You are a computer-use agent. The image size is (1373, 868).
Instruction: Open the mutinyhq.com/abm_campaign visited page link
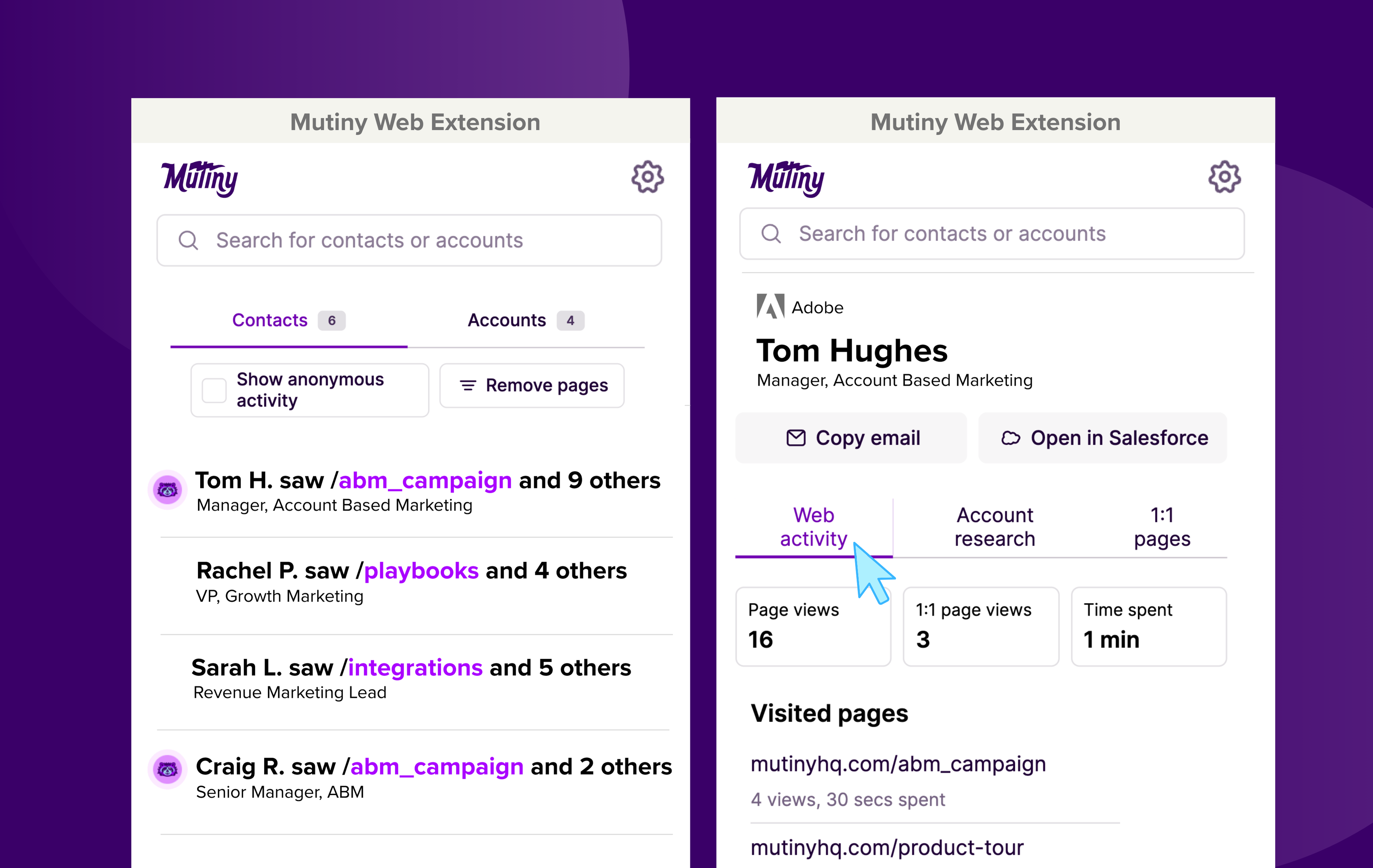[x=898, y=764]
